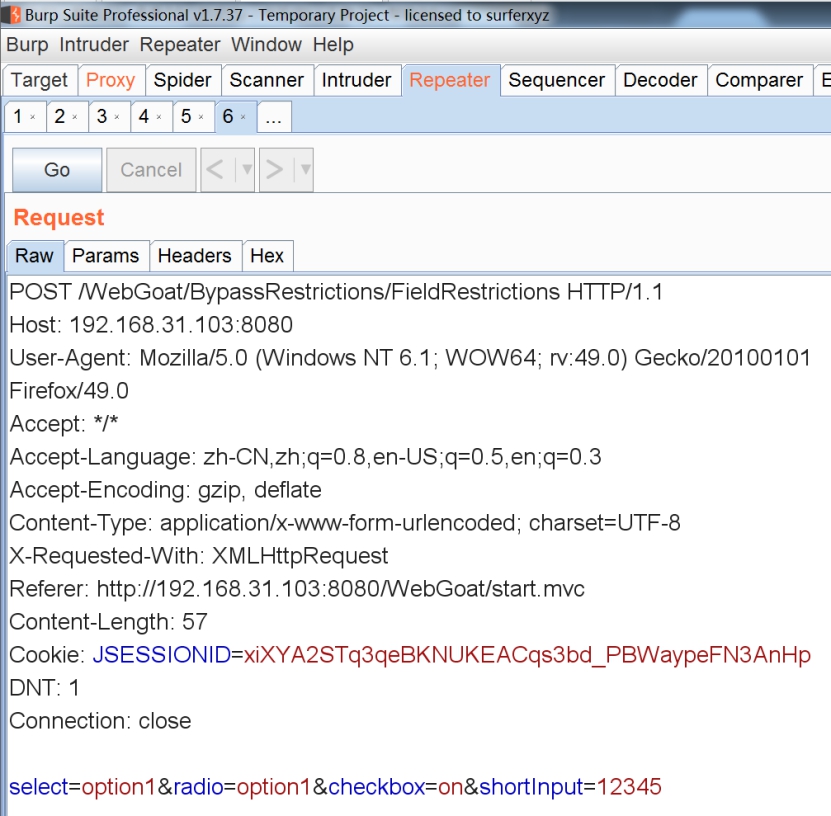The height and width of the screenshot is (816, 831).
Task: Close Repeater tab 5 with its x
Action: pos(201,117)
